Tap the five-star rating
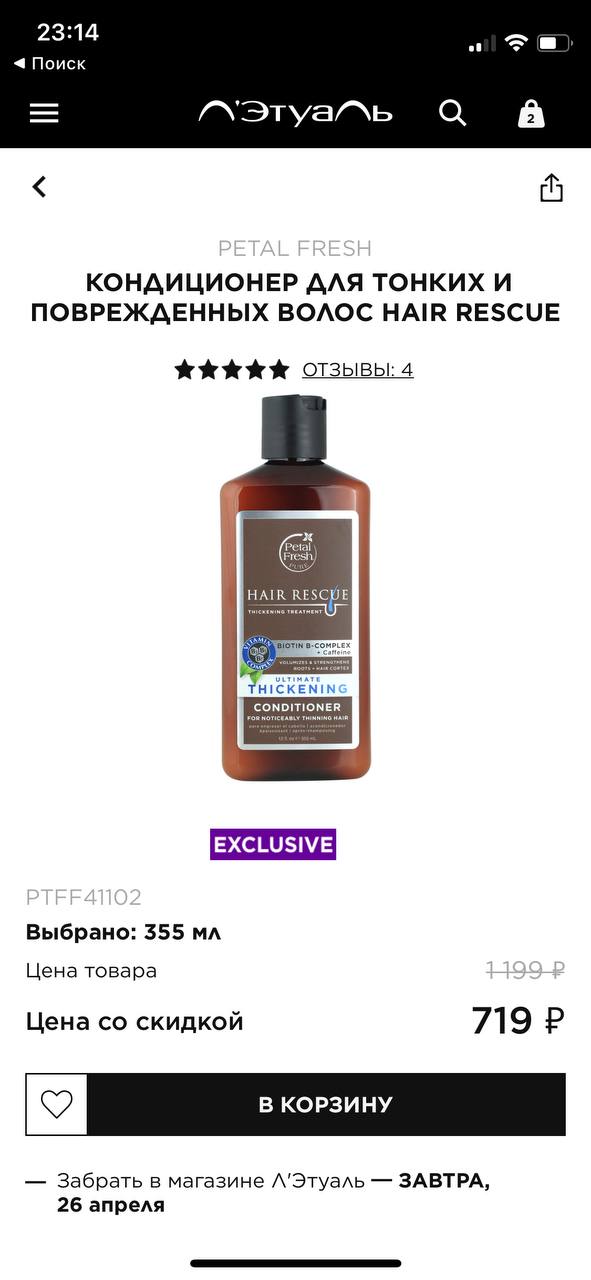Screen dimensions: 591x1280 pos(232,370)
